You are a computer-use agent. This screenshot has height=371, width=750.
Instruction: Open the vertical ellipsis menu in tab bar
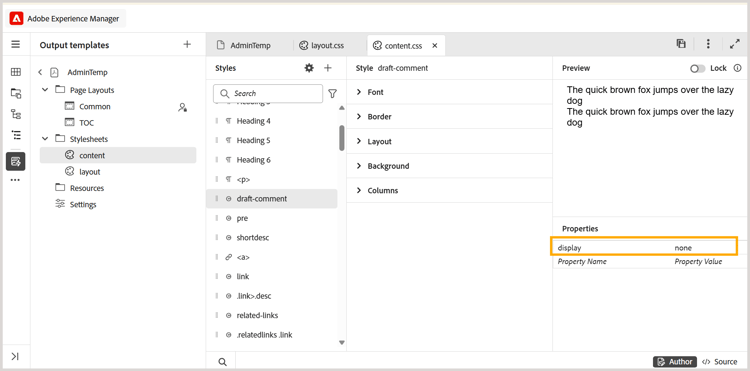tap(708, 44)
